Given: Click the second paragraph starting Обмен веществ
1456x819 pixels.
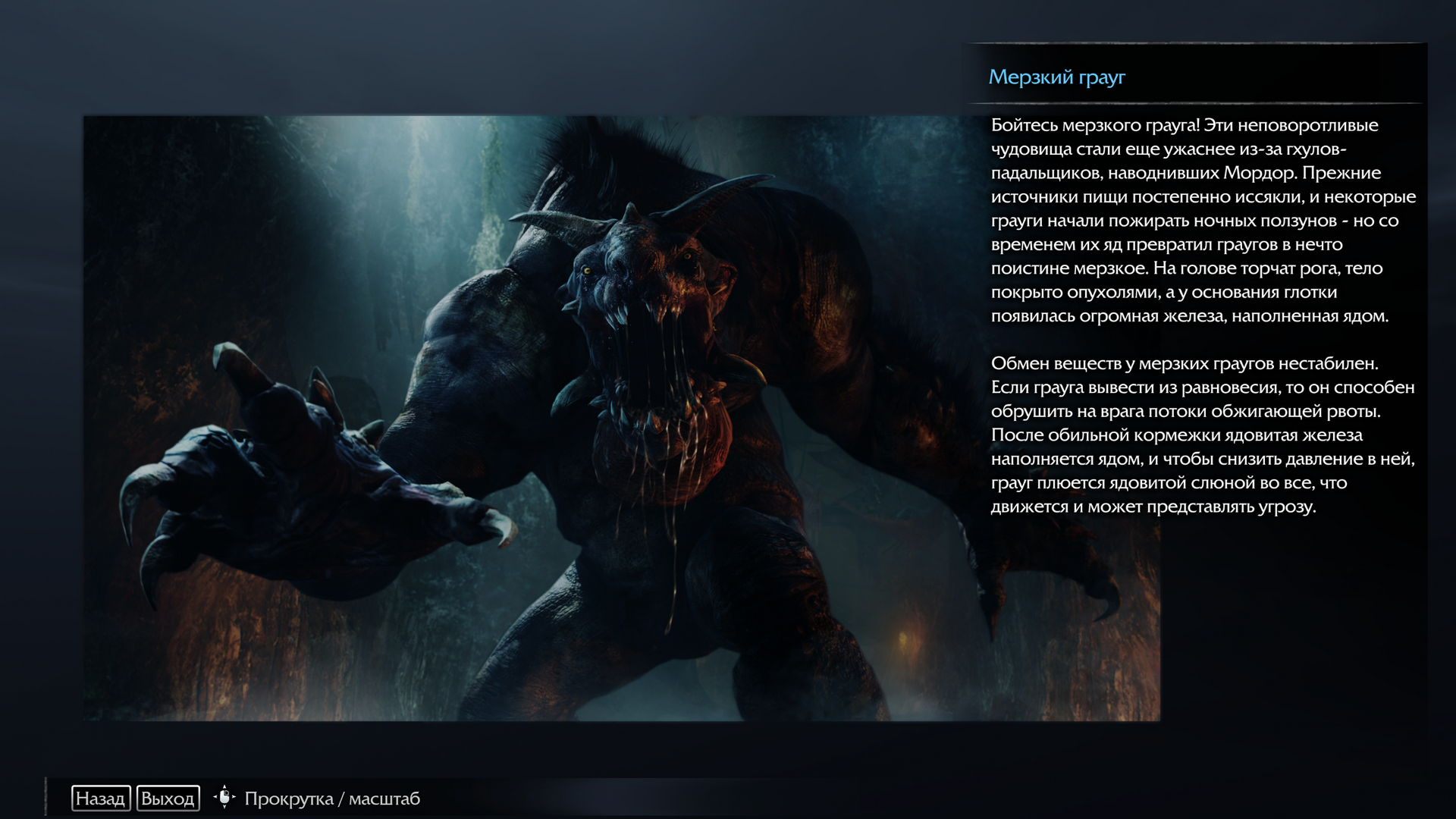Looking at the screenshot, I should pyautogui.click(x=1202, y=435).
